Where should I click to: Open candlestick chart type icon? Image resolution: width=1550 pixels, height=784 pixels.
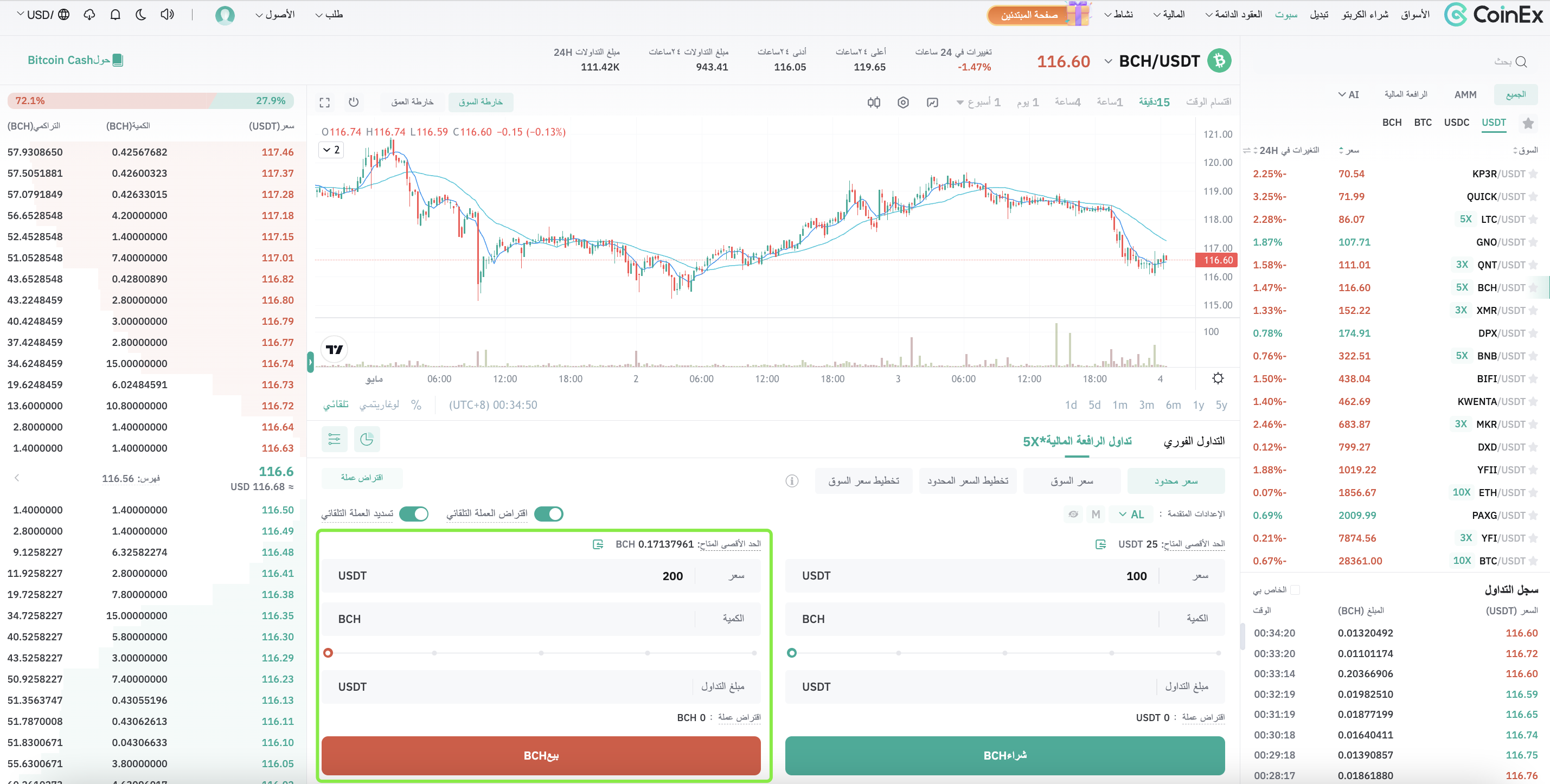click(x=874, y=102)
